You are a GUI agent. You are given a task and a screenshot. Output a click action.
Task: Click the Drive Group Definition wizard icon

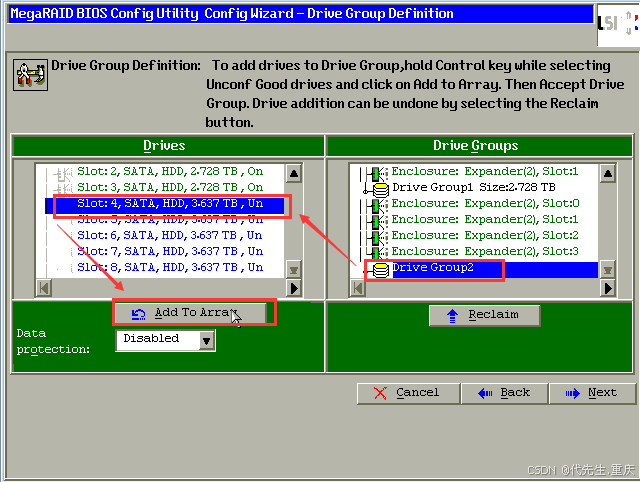tap(30, 75)
